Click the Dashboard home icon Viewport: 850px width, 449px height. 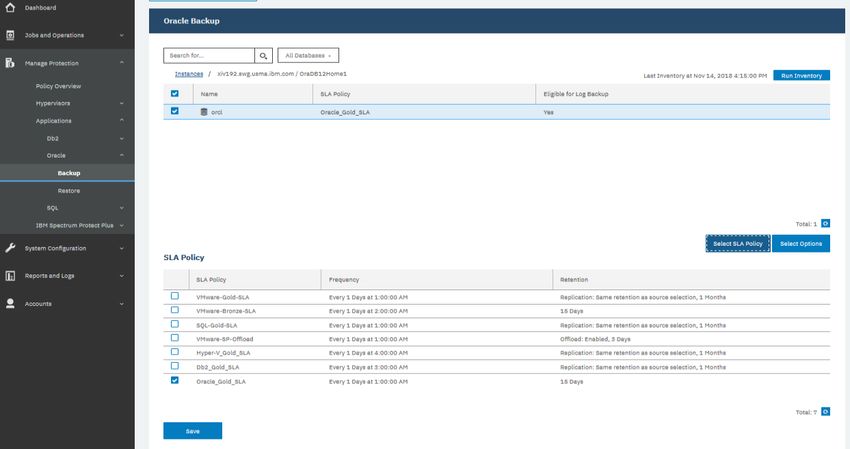(x=10, y=7)
